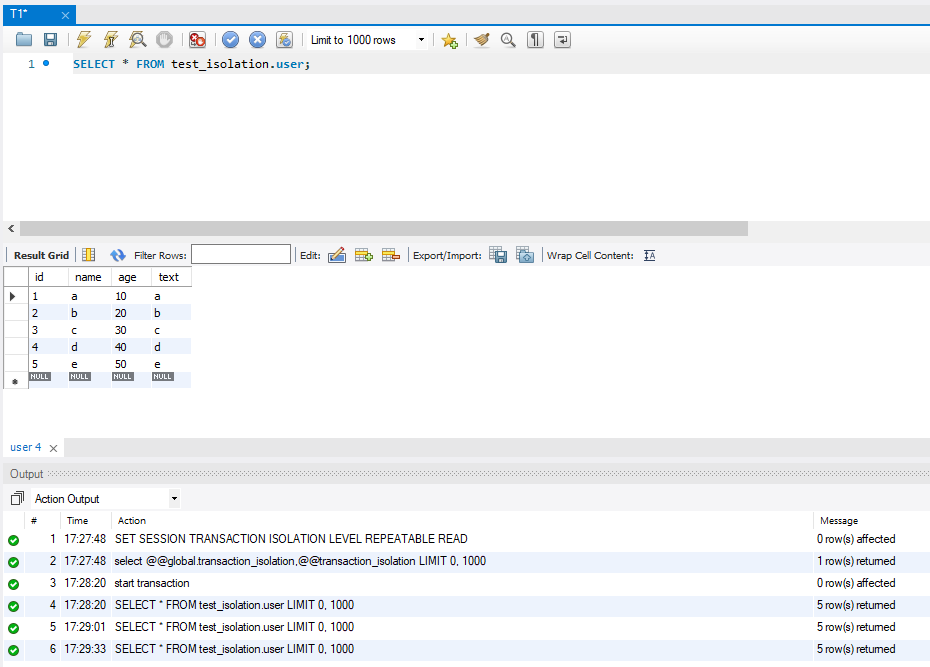
Task: Select the Result Grid label
Action: click(x=42, y=256)
